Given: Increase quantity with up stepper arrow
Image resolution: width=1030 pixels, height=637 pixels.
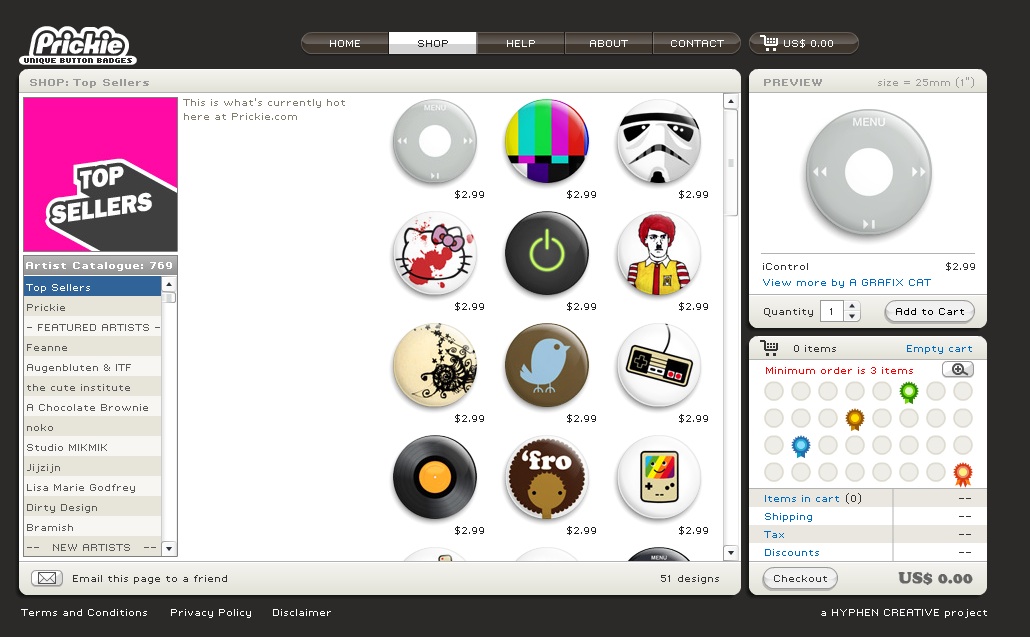Looking at the screenshot, I should (852, 306).
